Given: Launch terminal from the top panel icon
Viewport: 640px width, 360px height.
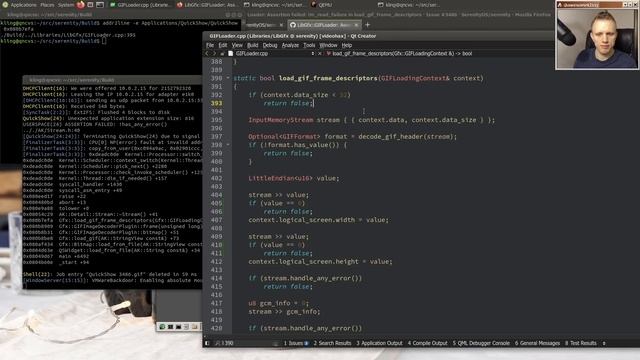Looking at the screenshot, I should pyautogui.click(x=100, y=5).
